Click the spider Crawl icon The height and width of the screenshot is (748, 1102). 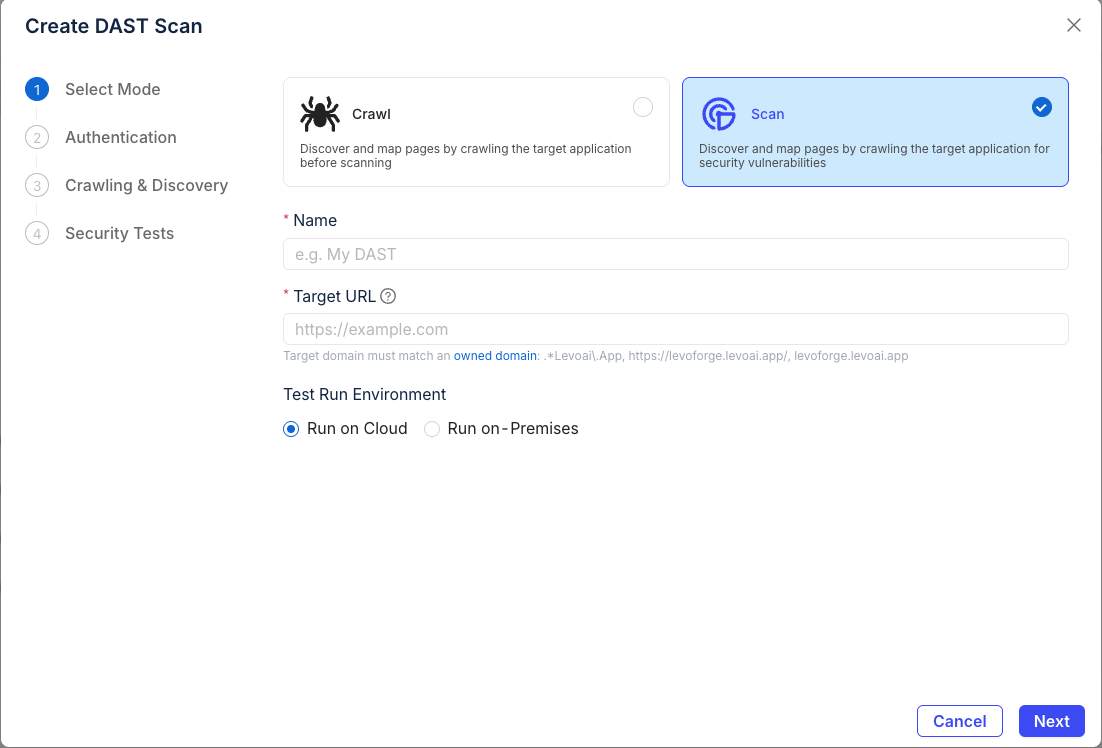320,115
